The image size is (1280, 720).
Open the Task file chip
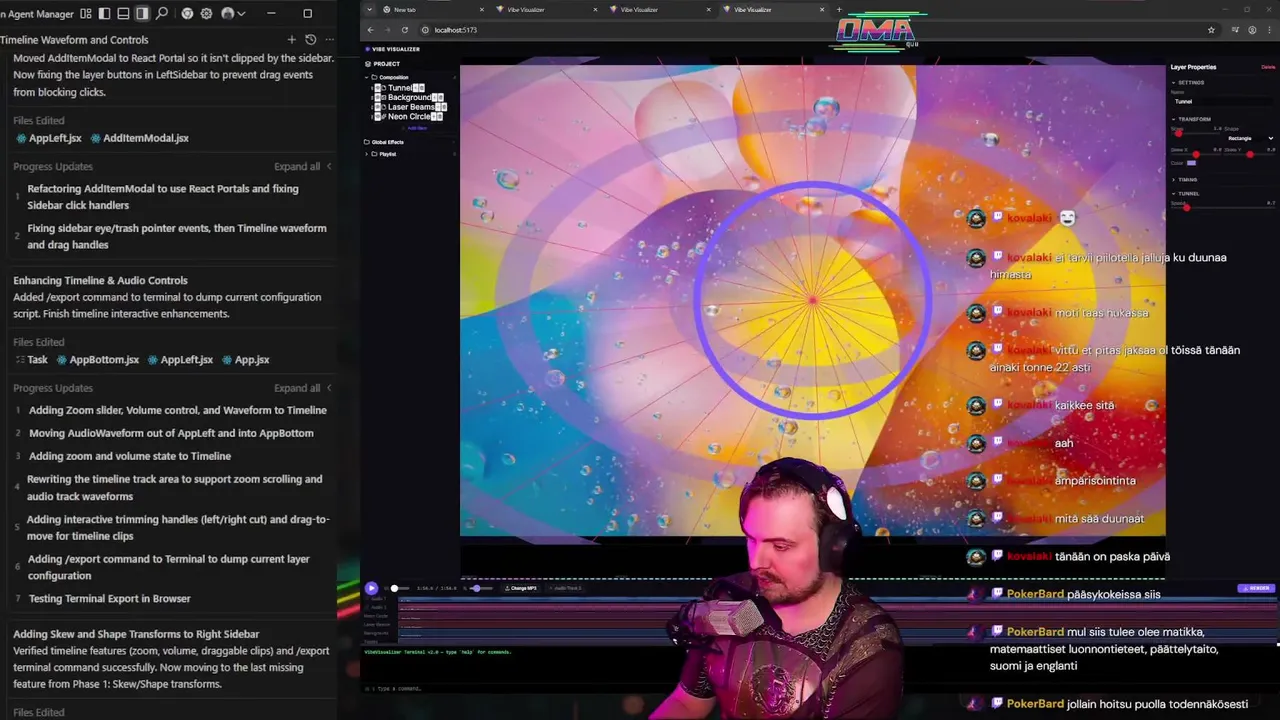(x=31, y=360)
